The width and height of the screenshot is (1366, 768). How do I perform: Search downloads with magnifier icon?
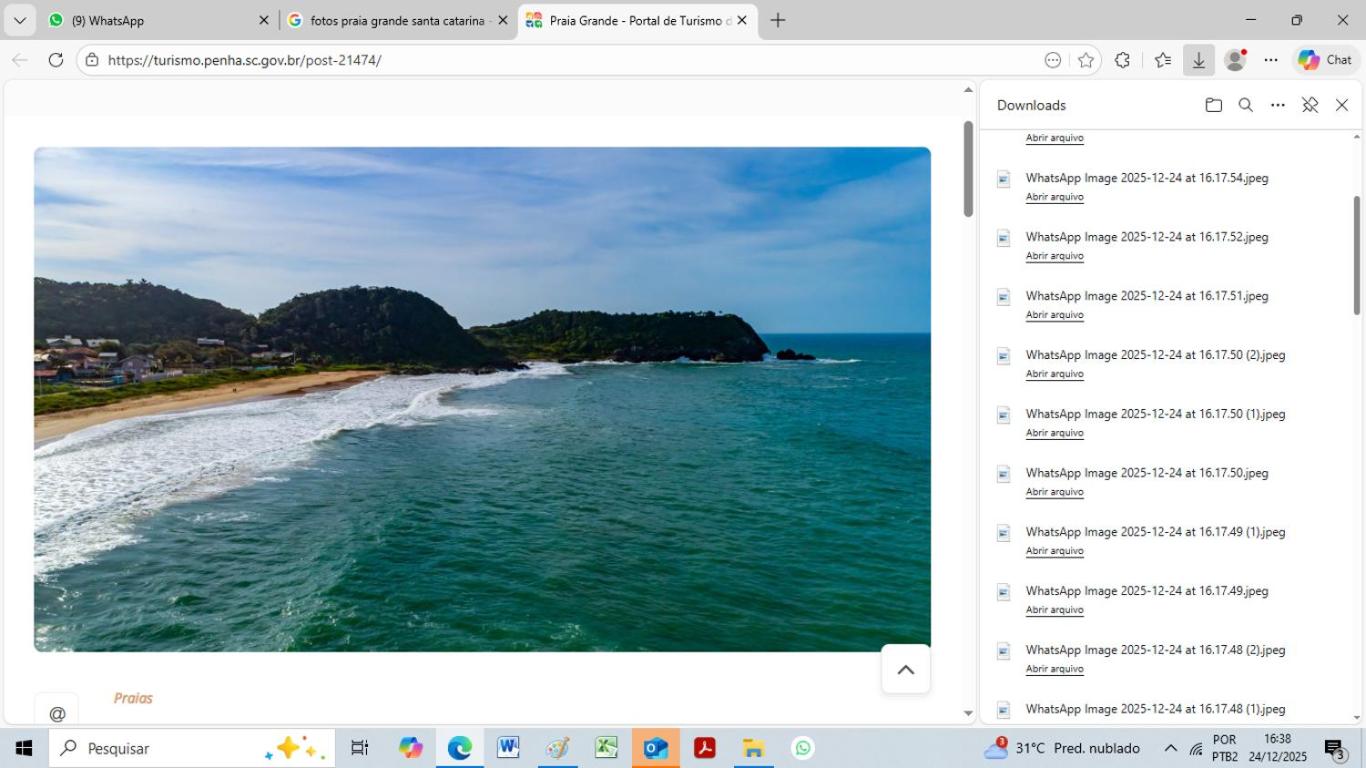pyautogui.click(x=1245, y=105)
